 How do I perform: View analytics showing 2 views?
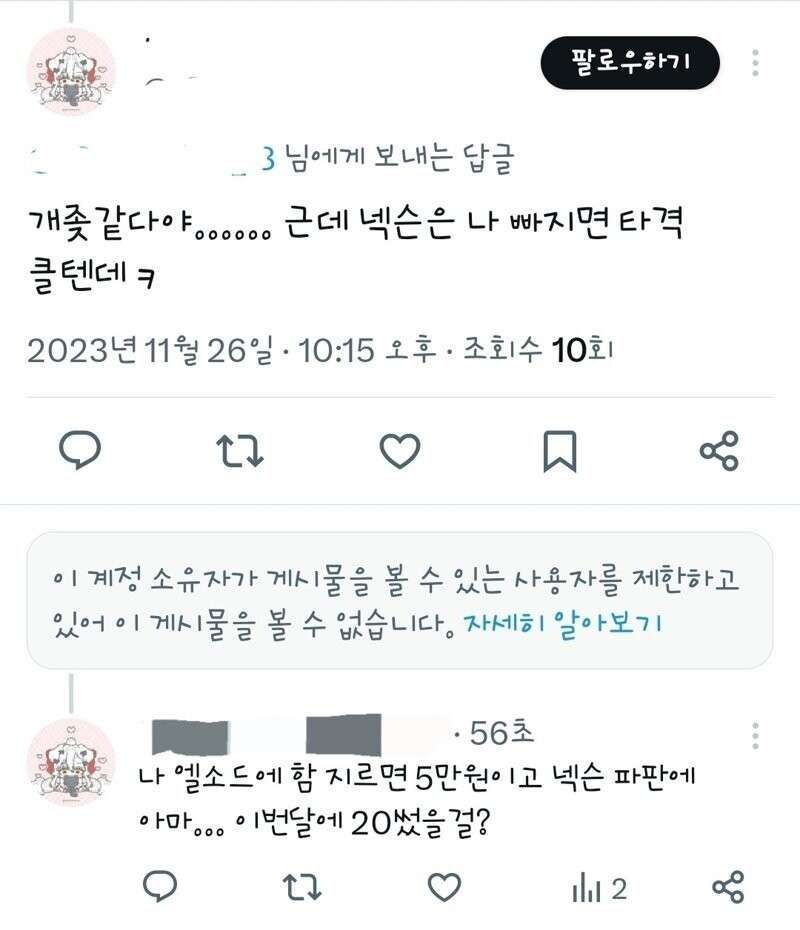(x=599, y=888)
